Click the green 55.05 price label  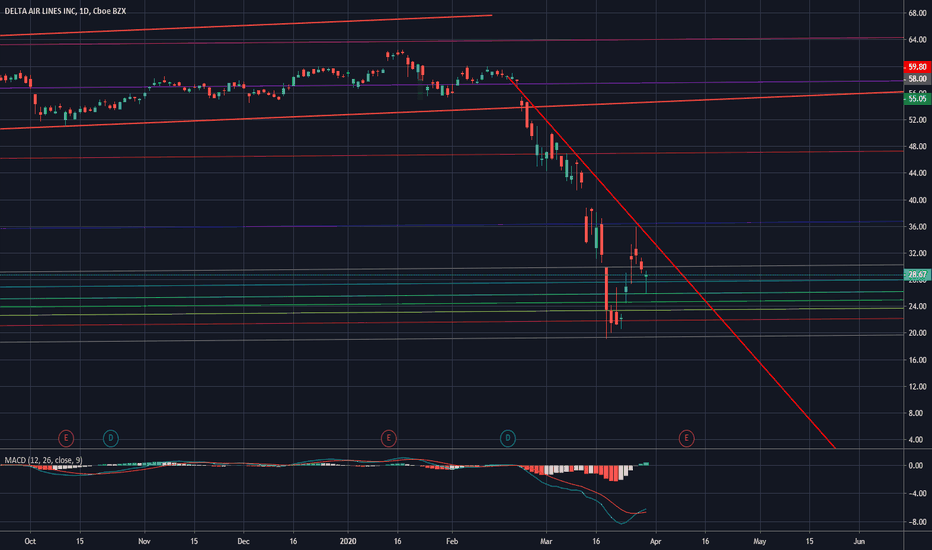point(917,99)
